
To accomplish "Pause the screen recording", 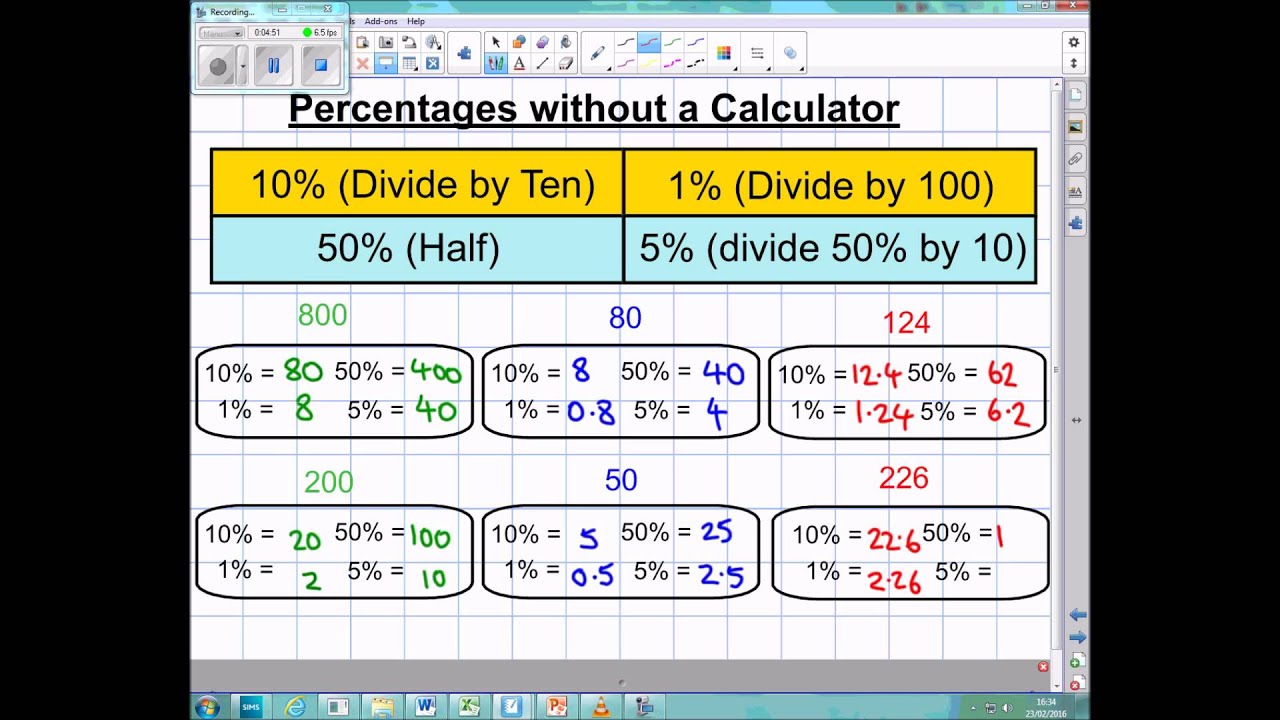I will coord(273,66).
